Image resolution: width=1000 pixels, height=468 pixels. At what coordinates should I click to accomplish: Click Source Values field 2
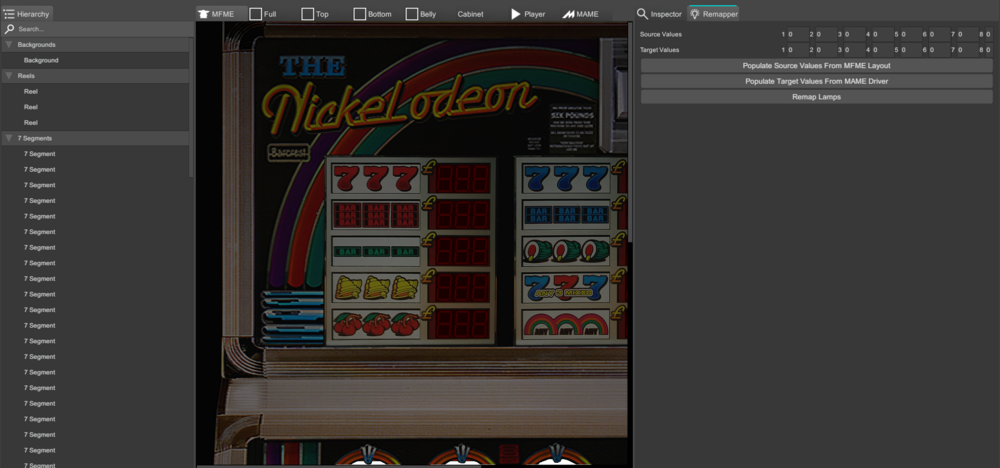coord(827,34)
